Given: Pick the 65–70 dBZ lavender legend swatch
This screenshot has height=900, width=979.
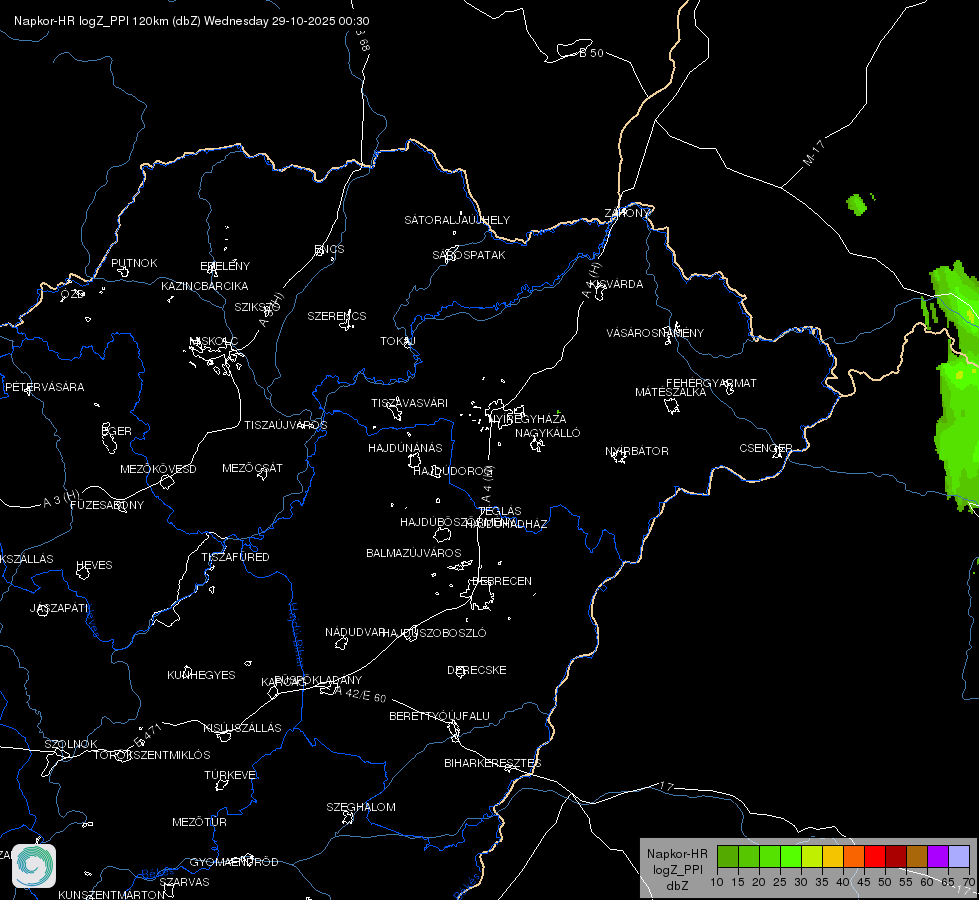Looking at the screenshot, I should pyautogui.click(x=958, y=857).
